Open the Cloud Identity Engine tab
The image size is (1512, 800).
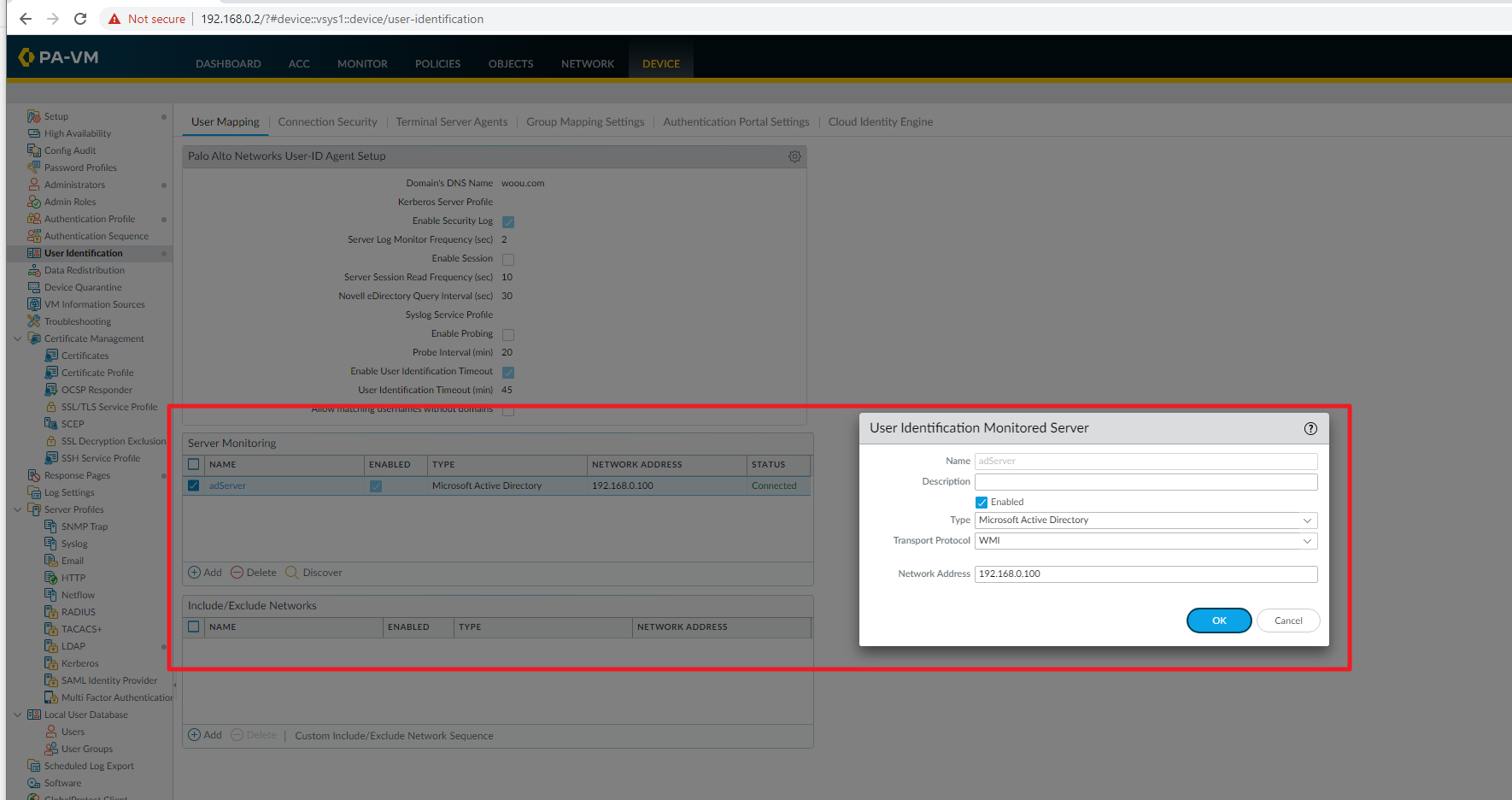pyautogui.click(x=881, y=122)
